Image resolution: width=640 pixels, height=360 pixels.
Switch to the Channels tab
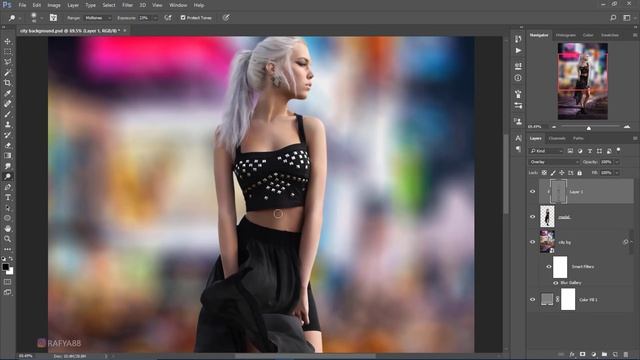click(x=557, y=138)
